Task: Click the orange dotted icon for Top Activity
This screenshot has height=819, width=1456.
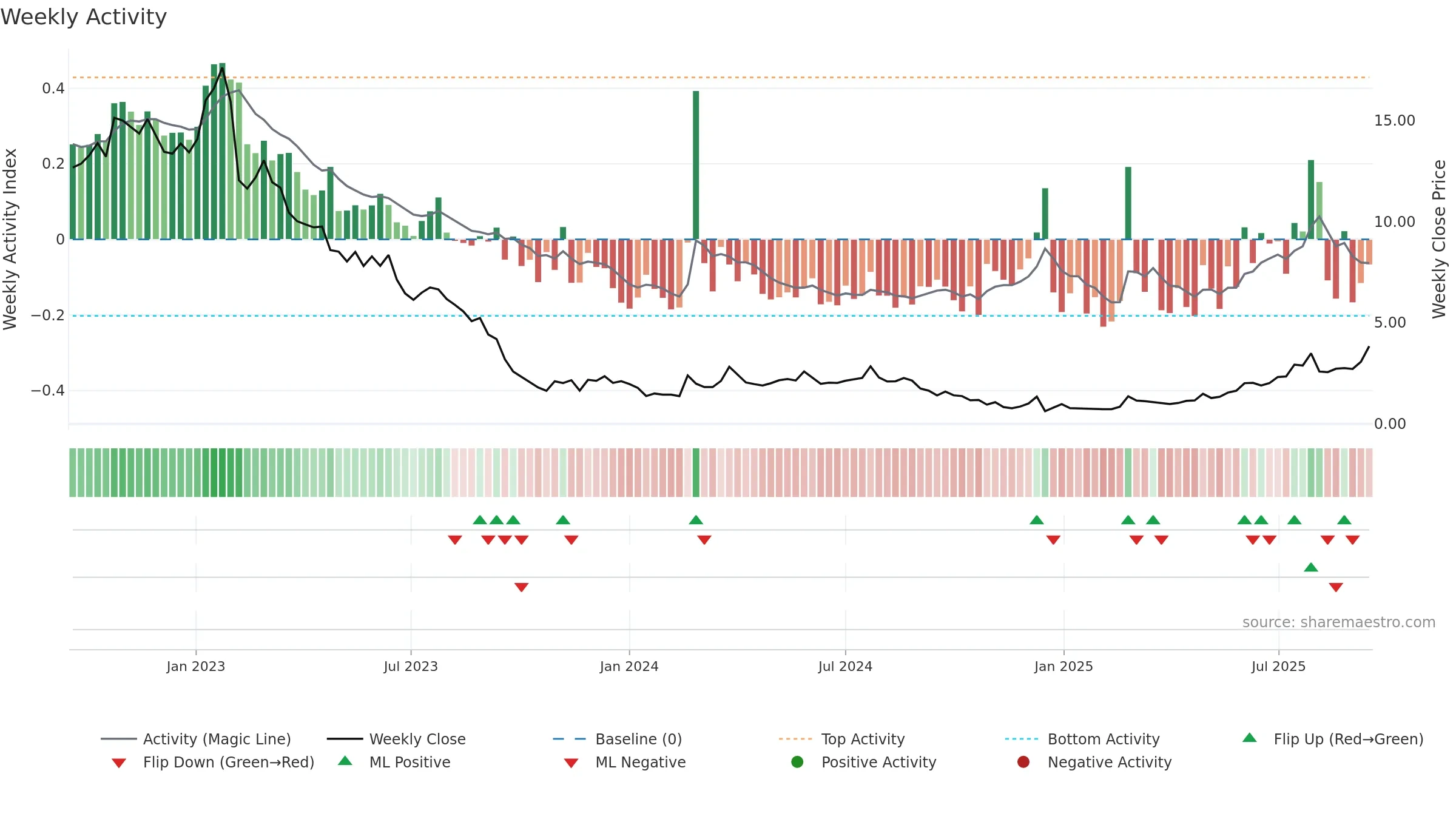Action: [x=795, y=739]
